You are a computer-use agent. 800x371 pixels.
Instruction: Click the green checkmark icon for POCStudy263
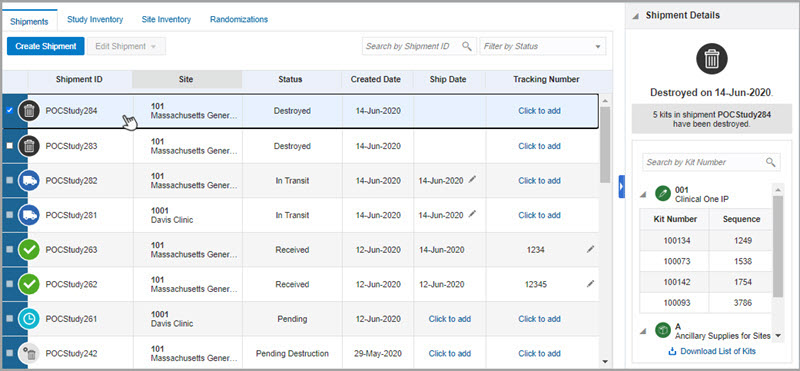29,250
